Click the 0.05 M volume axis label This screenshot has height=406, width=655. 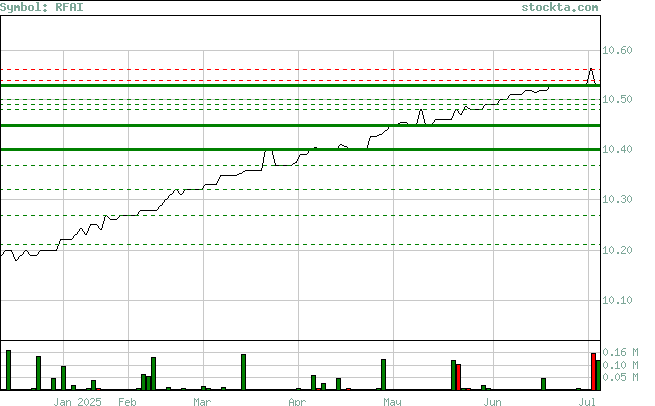620,377
